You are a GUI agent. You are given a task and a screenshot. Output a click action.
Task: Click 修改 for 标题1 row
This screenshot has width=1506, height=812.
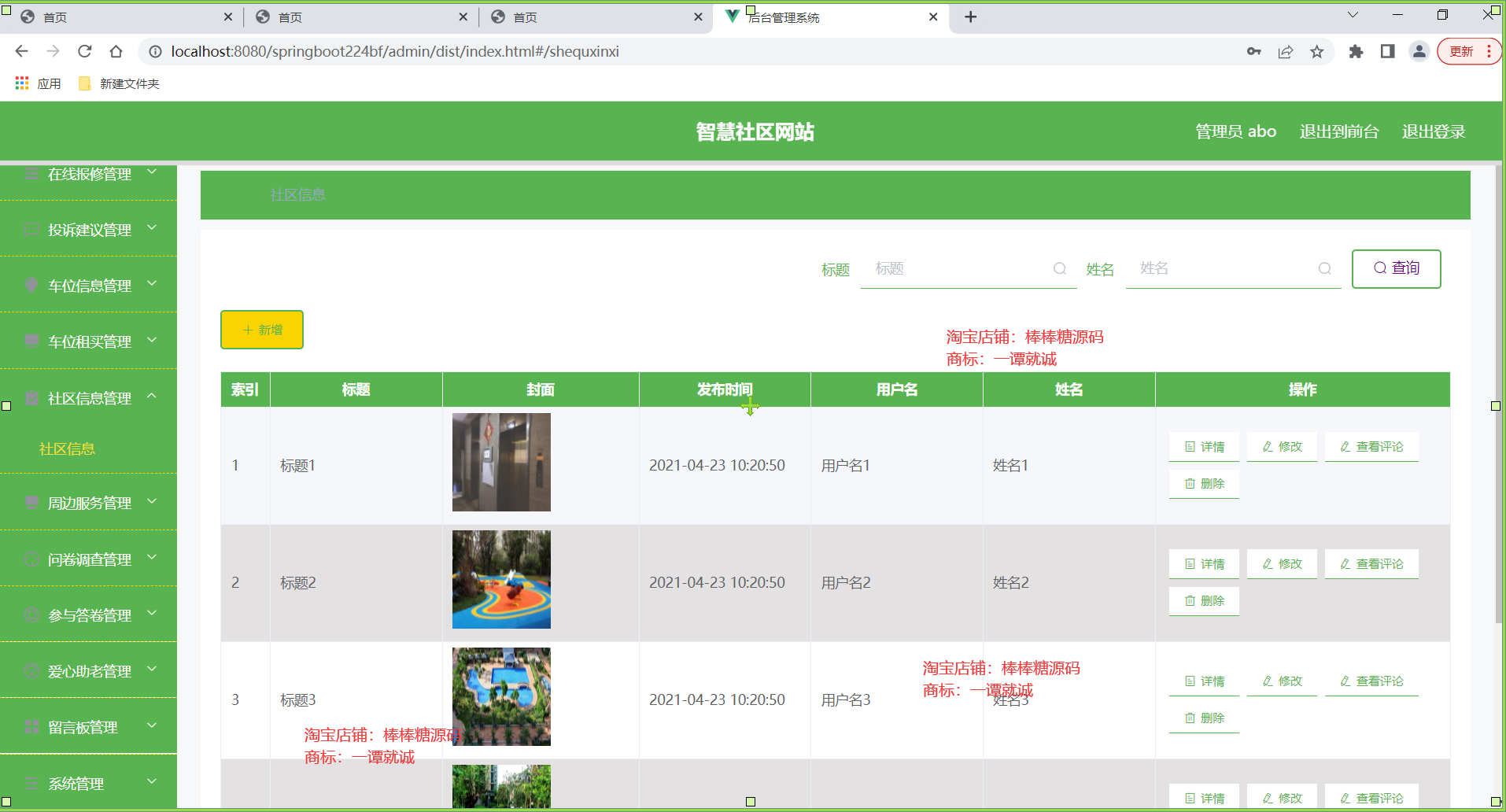click(1282, 446)
